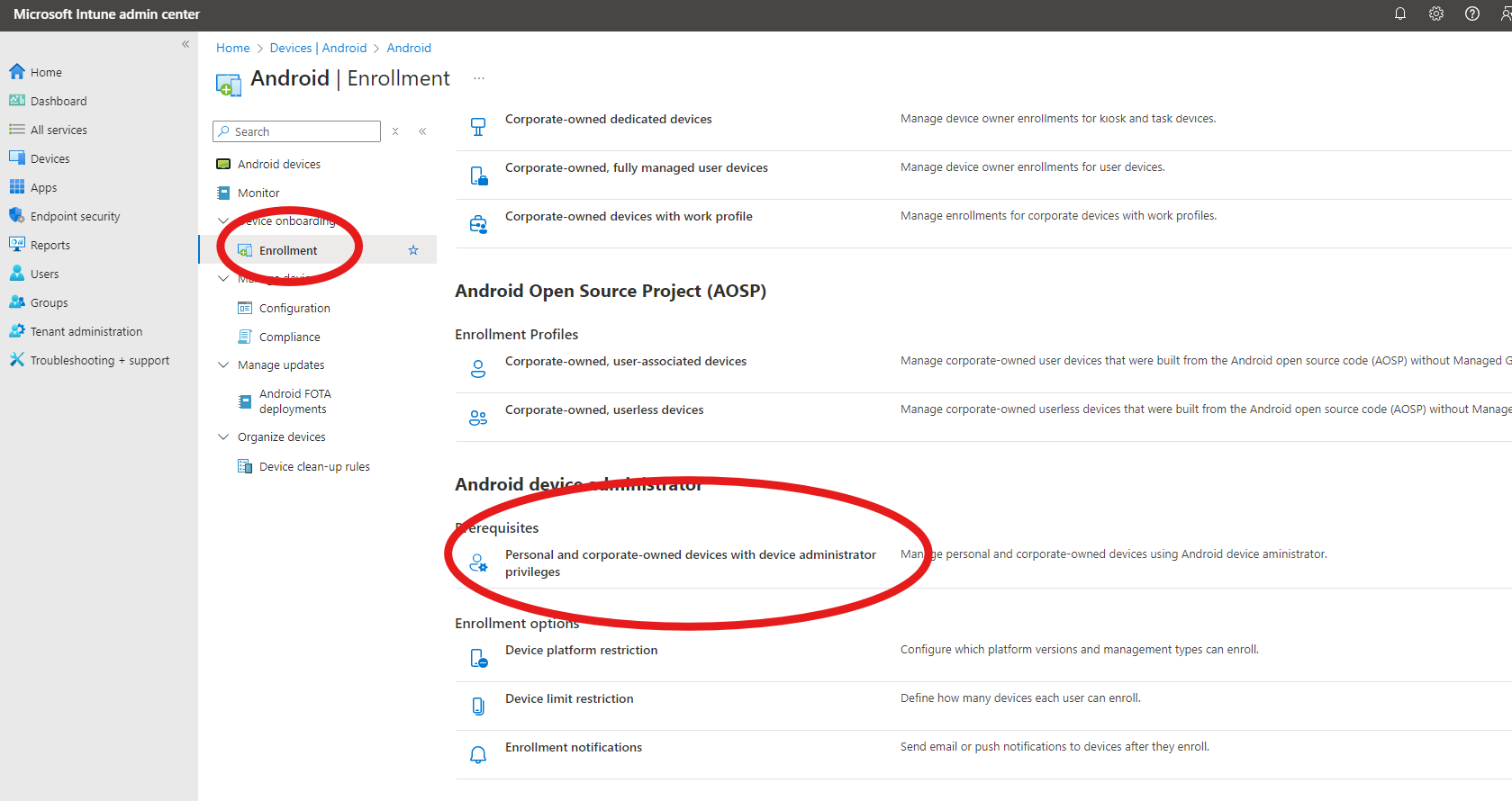Click Microsoft Intune admin center title
1512x801 pixels.
[106, 14]
